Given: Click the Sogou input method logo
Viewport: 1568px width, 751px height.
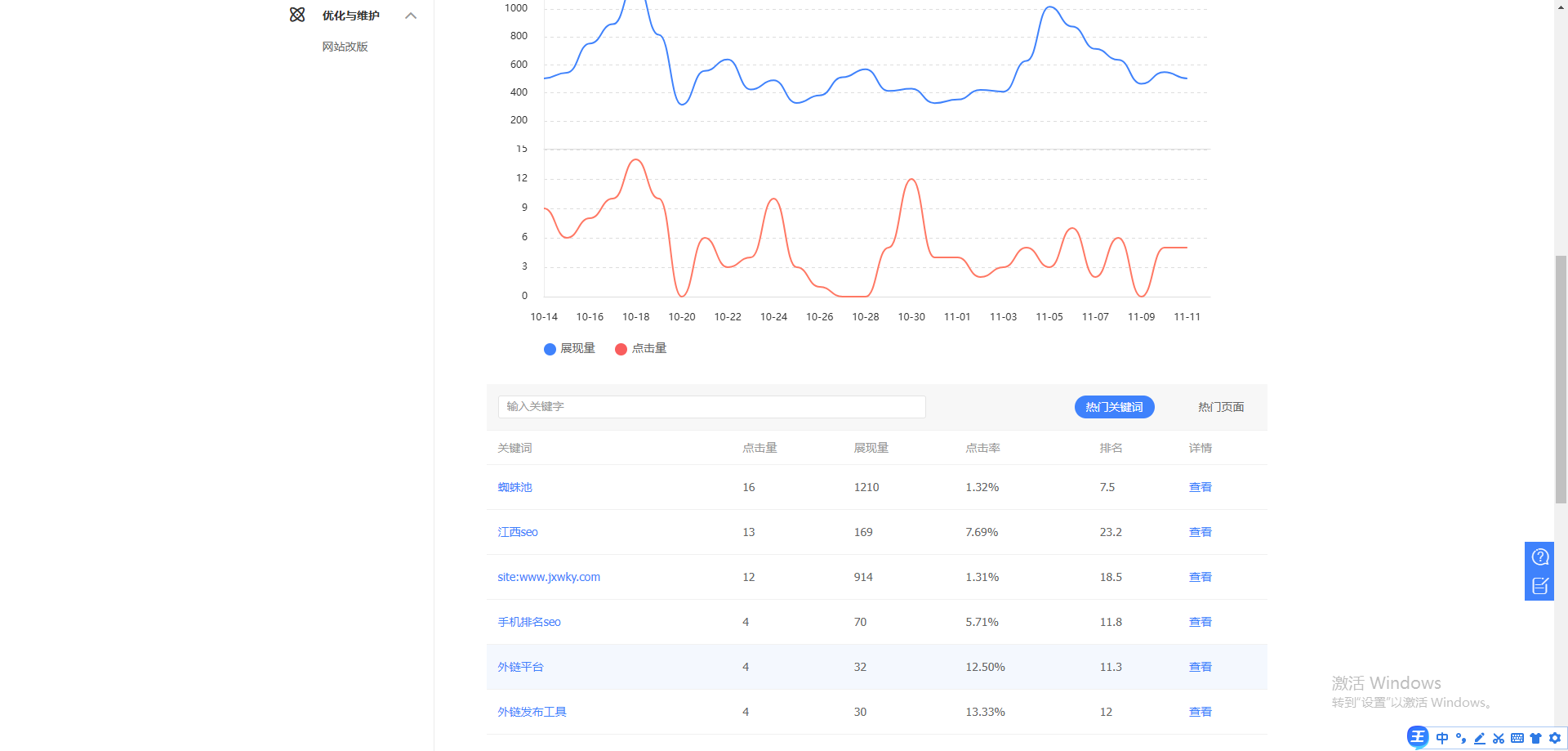Looking at the screenshot, I should point(1418,737).
